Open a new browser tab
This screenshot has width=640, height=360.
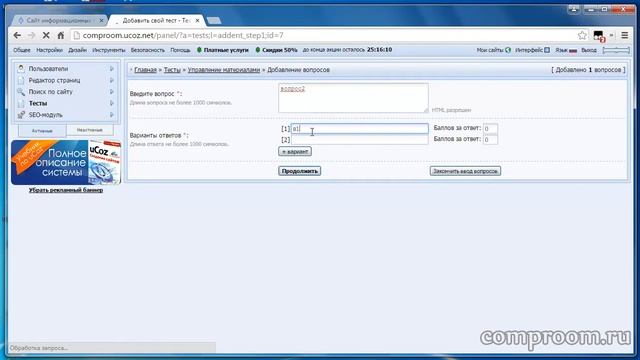214,20
